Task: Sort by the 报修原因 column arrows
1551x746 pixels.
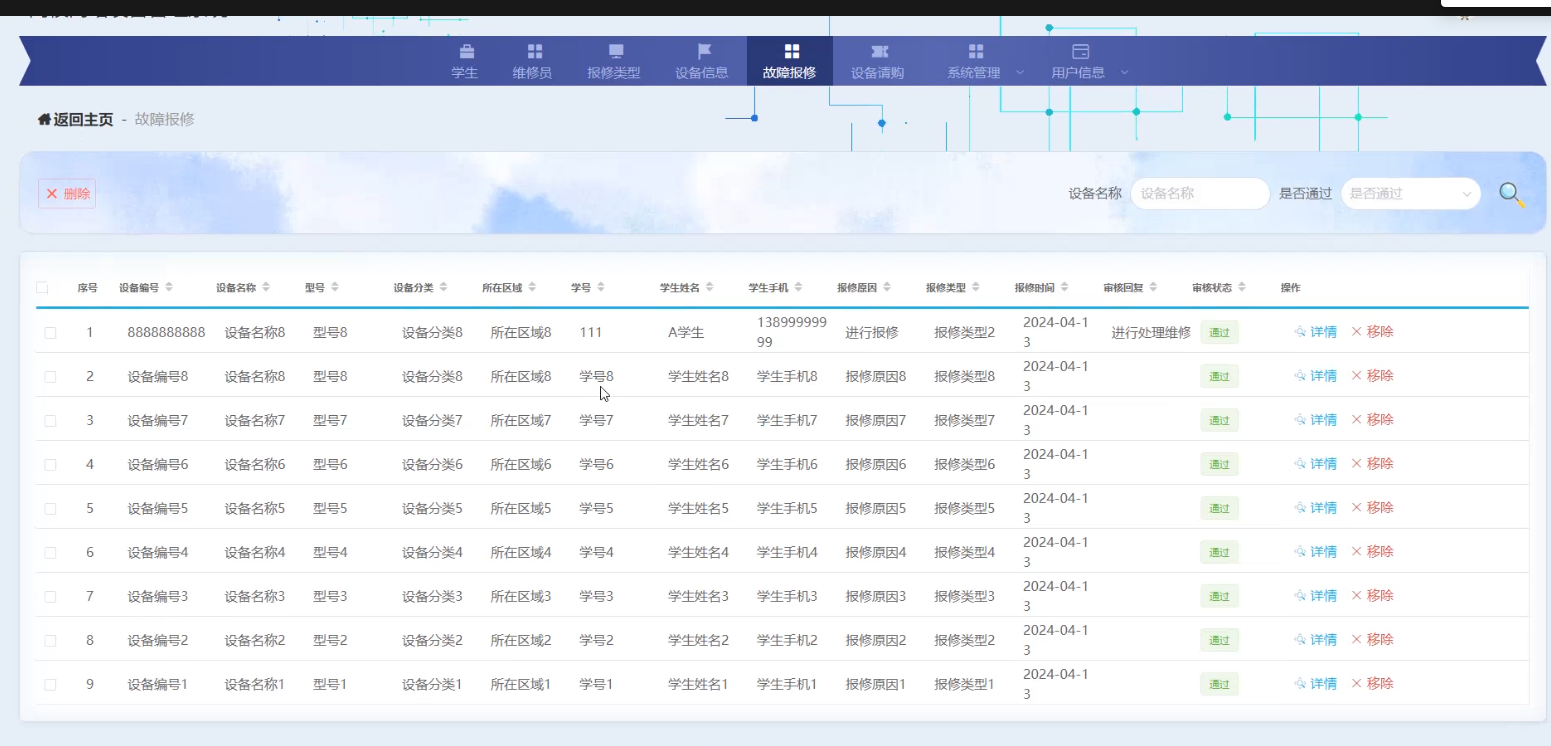Action: [x=887, y=287]
